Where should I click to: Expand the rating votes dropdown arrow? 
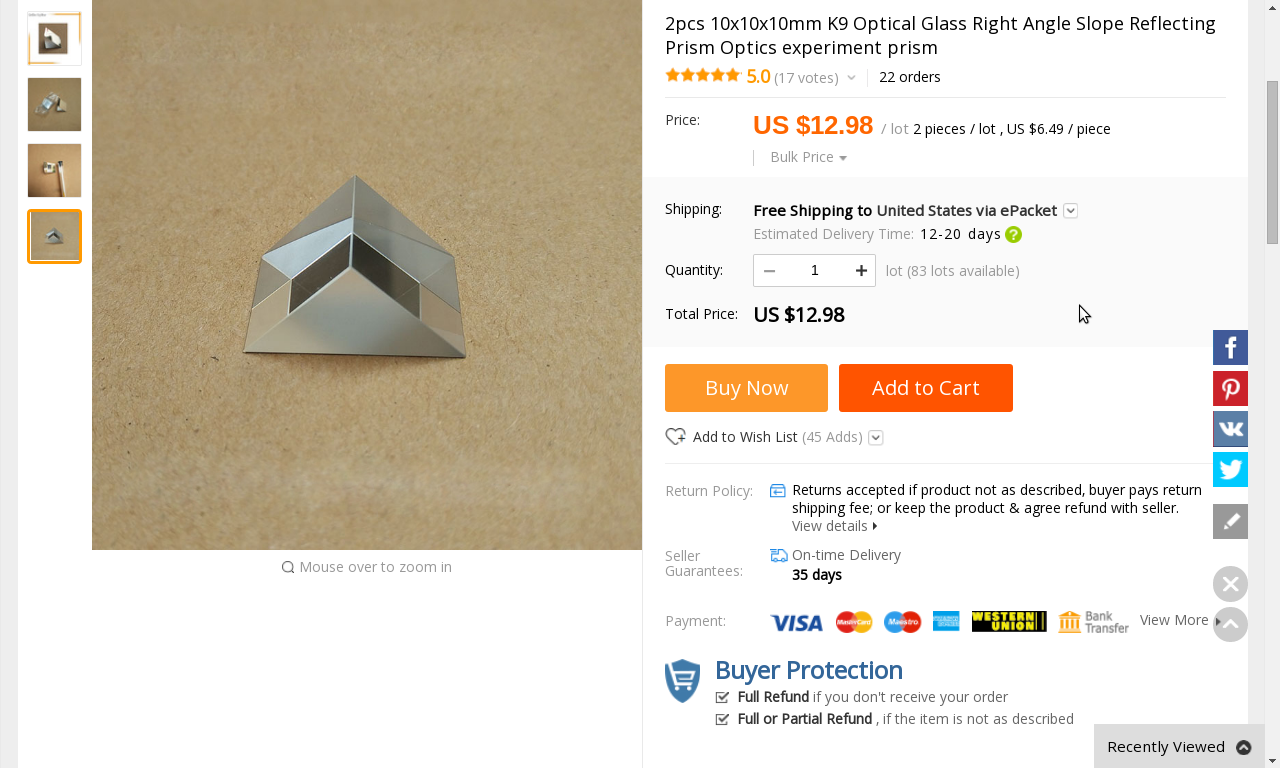click(x=851, y=78)
